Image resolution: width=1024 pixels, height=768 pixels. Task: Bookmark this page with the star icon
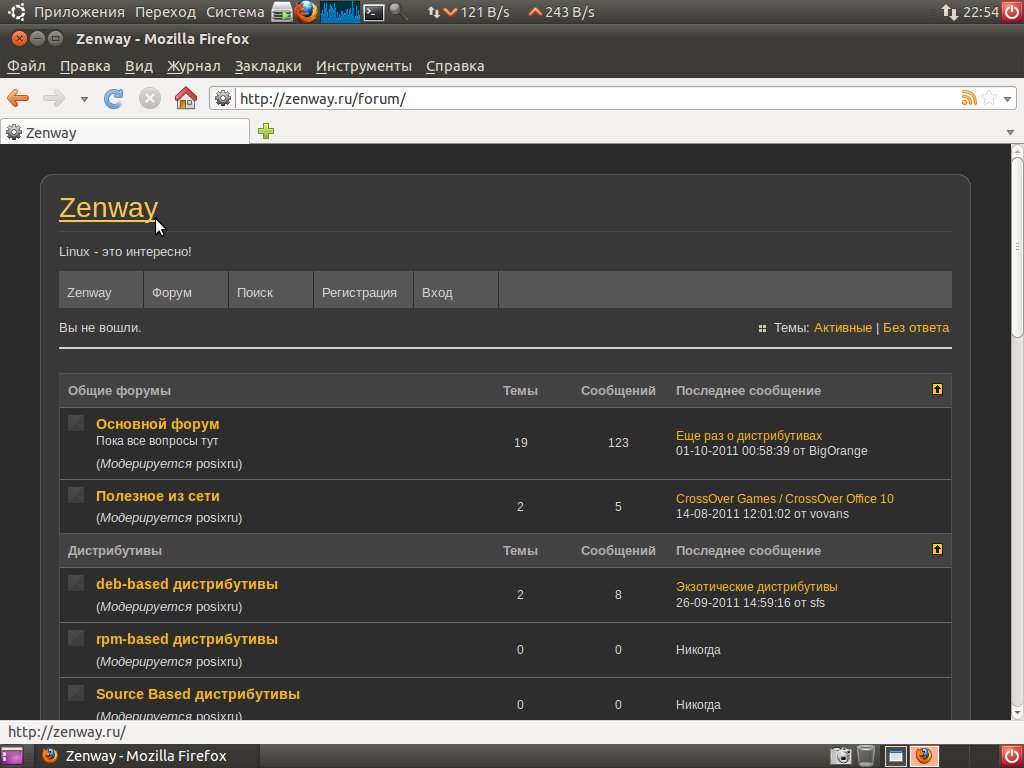coord(989,98)
